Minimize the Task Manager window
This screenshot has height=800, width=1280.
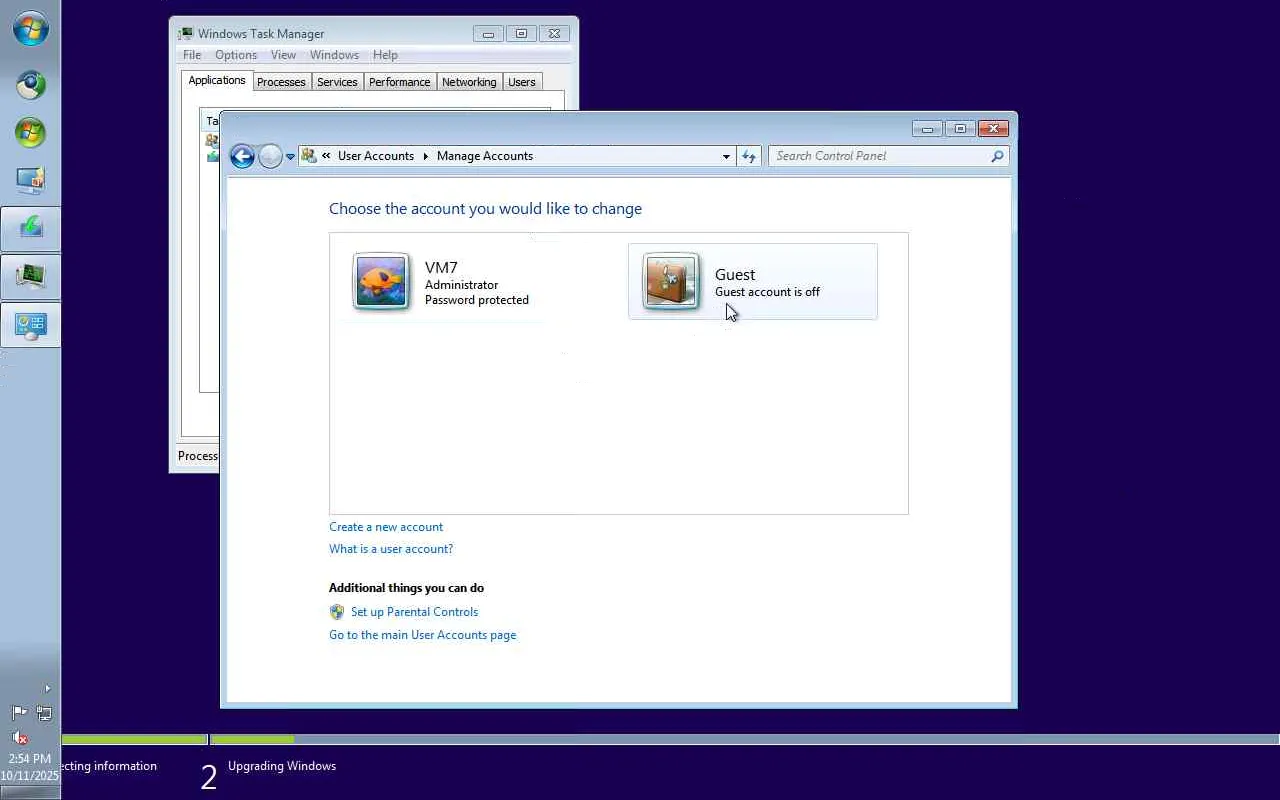[x=488, y=34]
